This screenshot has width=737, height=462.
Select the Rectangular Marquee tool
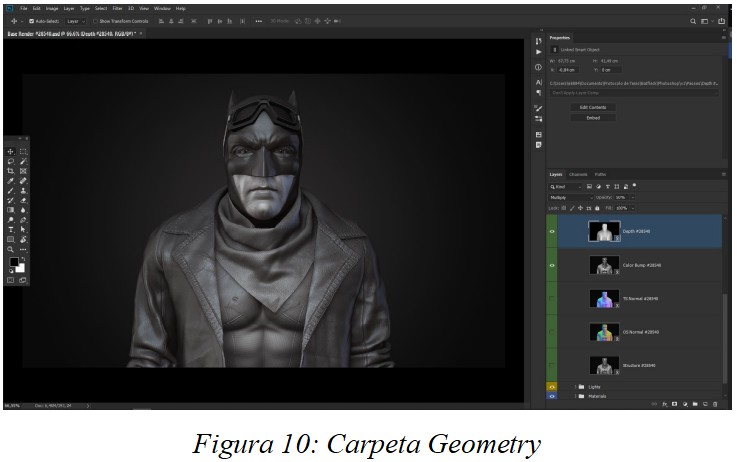pos(23,151)
